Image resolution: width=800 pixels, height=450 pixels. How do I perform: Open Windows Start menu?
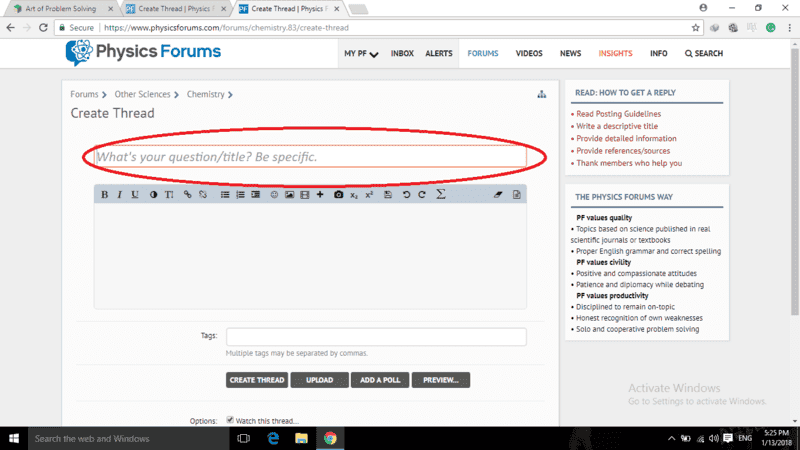click(14, 438)
